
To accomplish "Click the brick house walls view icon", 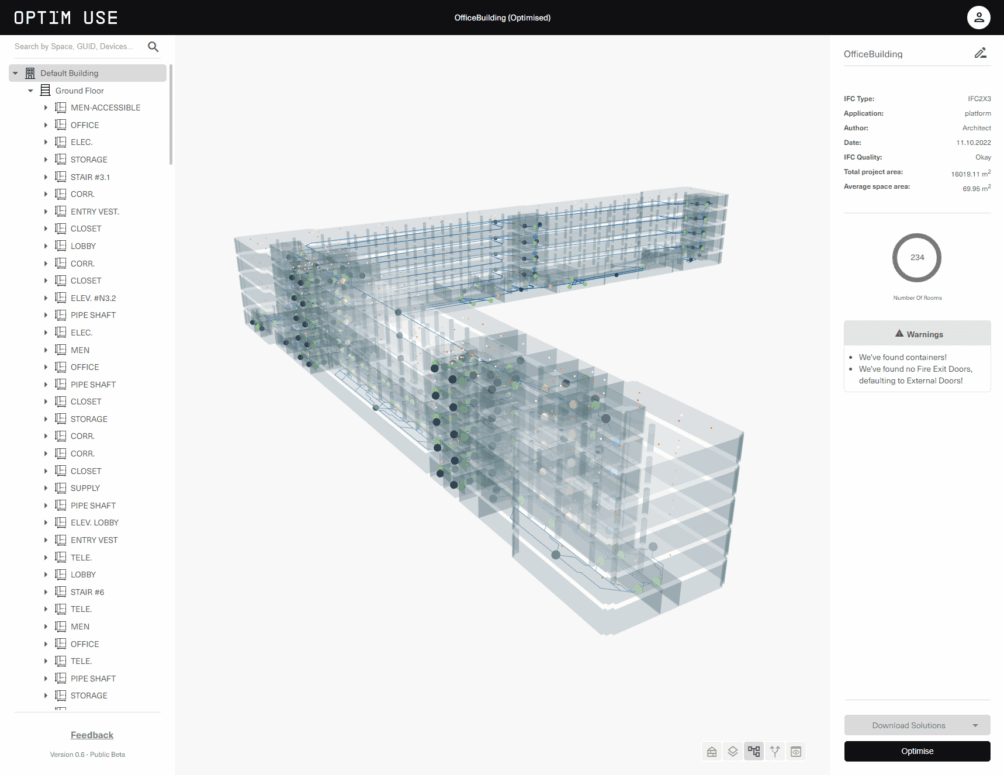I will 712,751.
